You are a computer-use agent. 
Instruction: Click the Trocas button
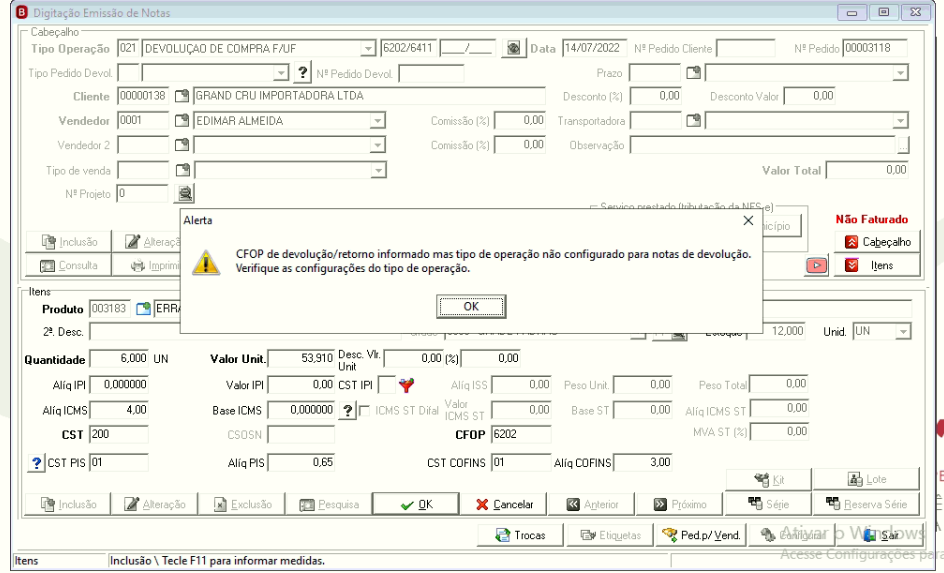(520, 535)
